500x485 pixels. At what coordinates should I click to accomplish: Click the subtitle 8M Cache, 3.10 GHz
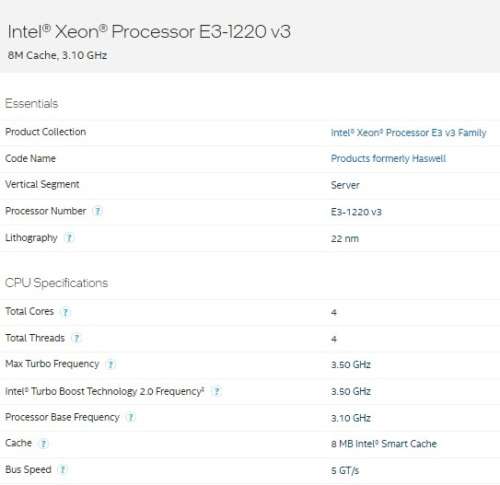[57, 55]
